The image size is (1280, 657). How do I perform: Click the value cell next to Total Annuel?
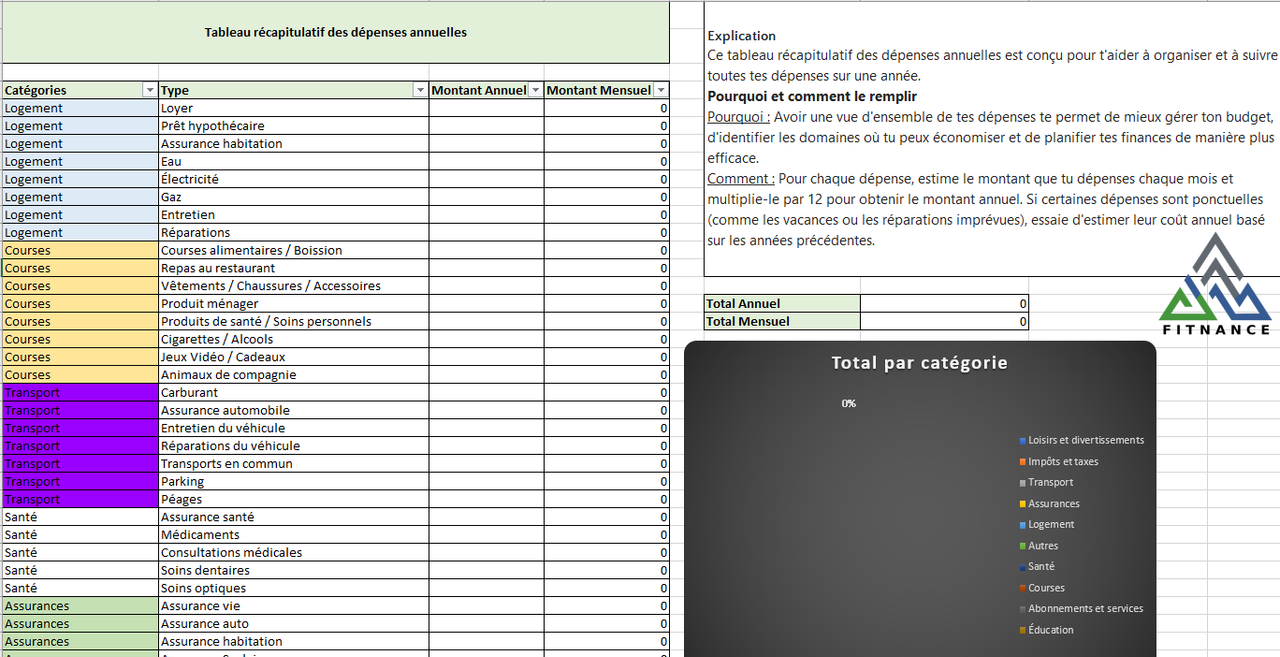click(x=944, y=304)
